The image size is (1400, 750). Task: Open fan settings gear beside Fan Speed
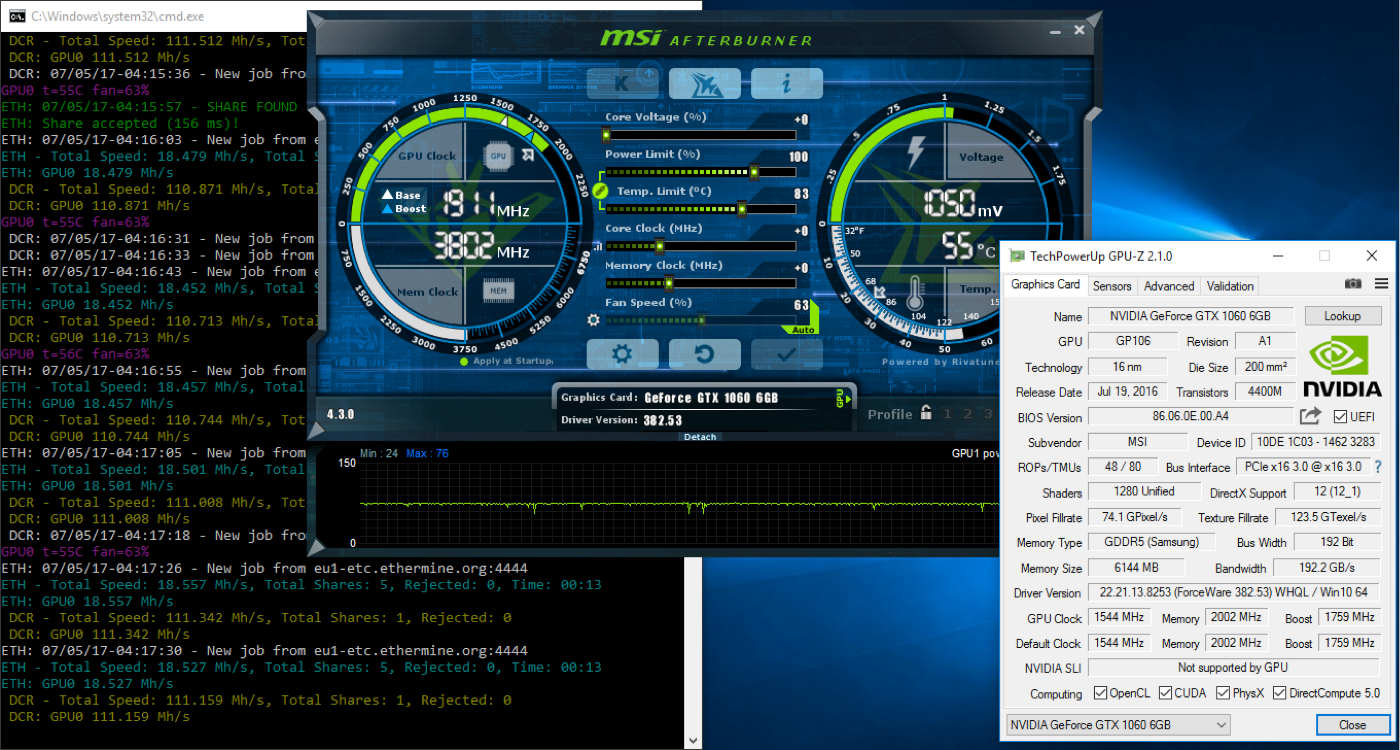click(593, 320)
